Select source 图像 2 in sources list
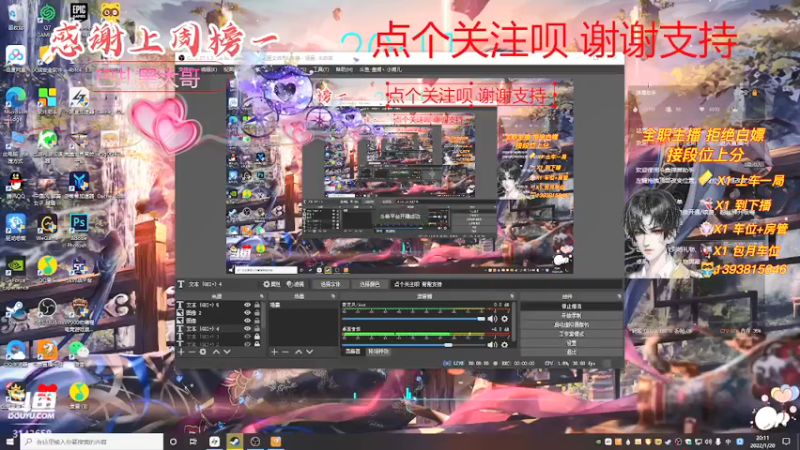800x450 pixels. tap(193, 313)
